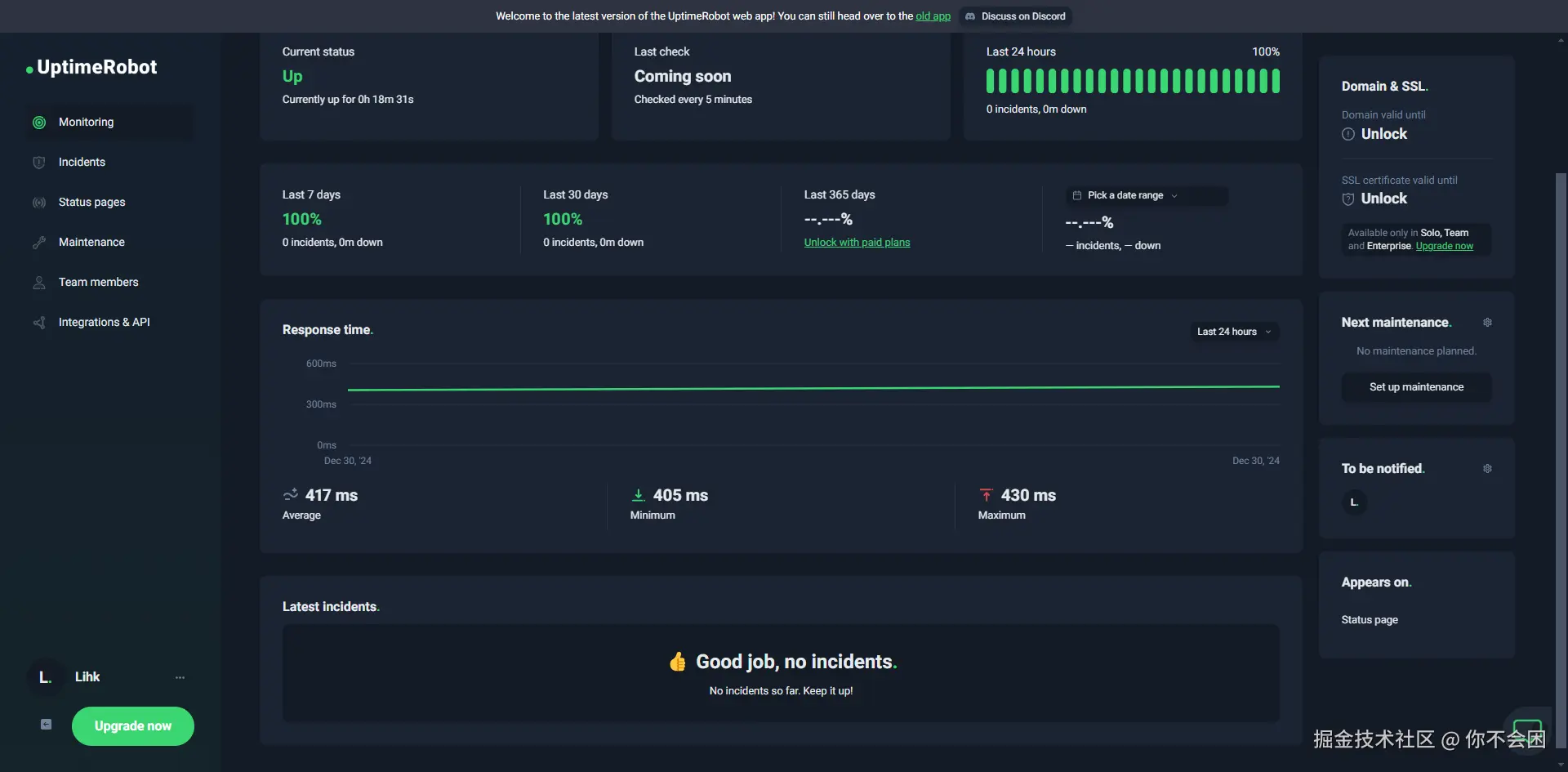Click the last Last 24 hours uptime bar

(1276, 81)
